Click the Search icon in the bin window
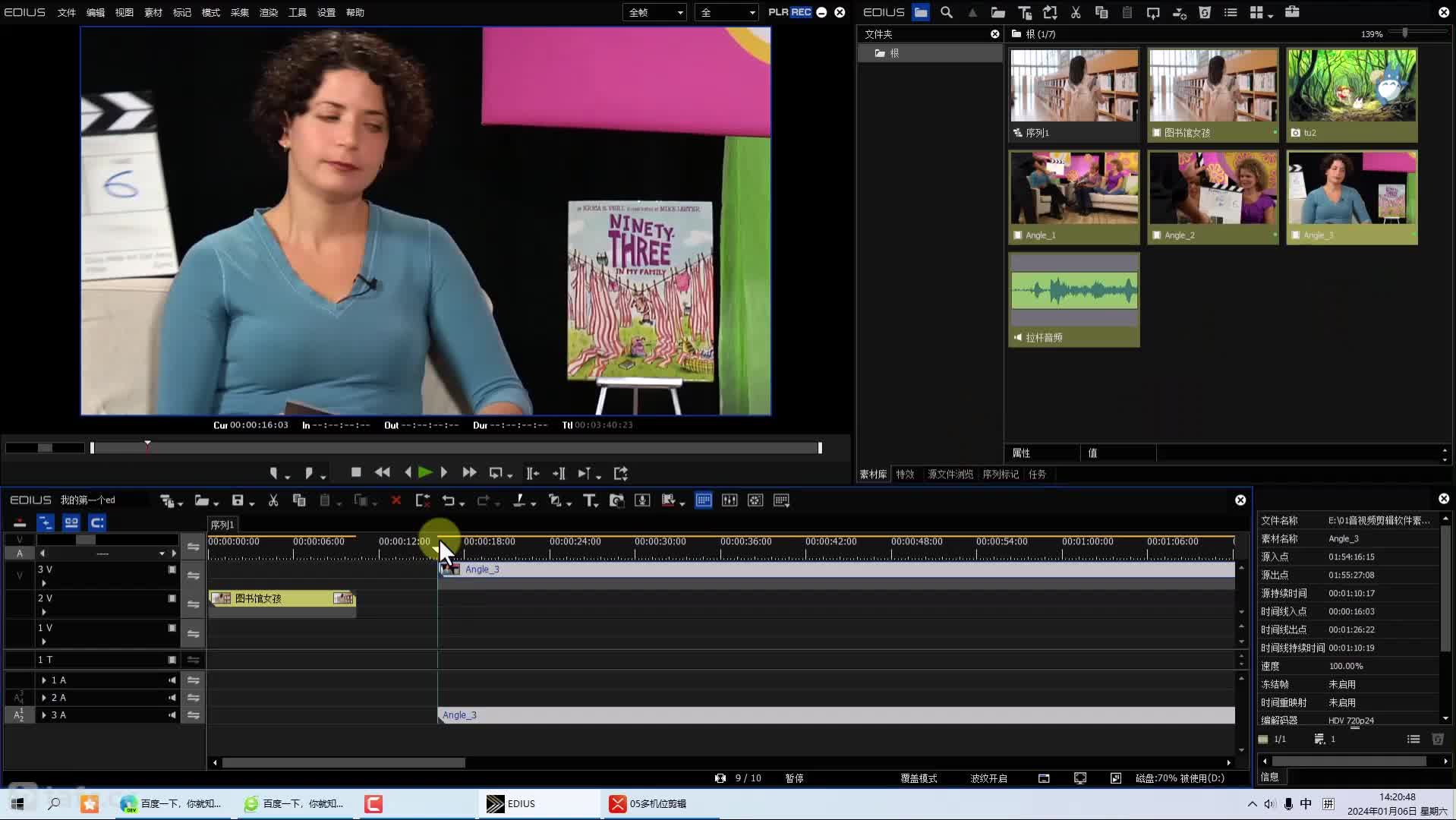This screenshot has height=820, width=1456. 947,12
